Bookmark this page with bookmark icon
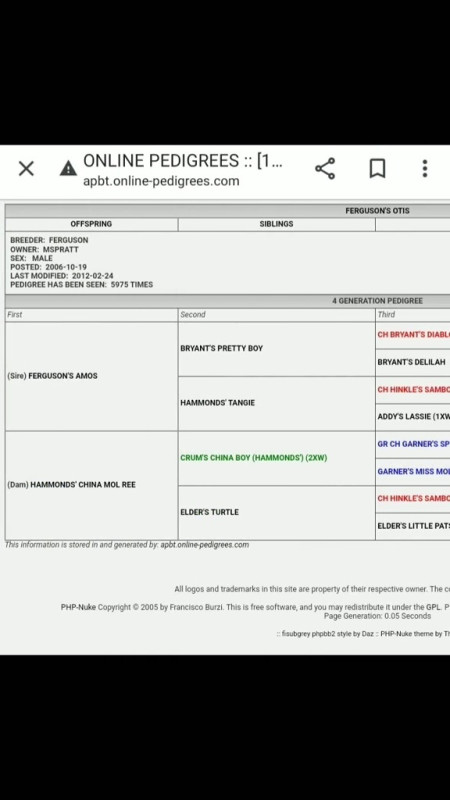The height and width of the screenshot is (800, 450). (377, 168)
